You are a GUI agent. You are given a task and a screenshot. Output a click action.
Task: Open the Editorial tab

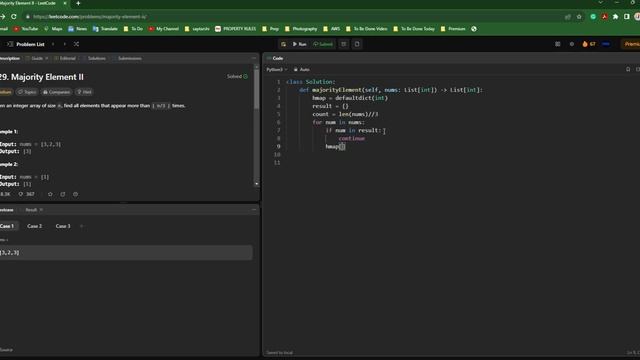[x=65, y=58]
